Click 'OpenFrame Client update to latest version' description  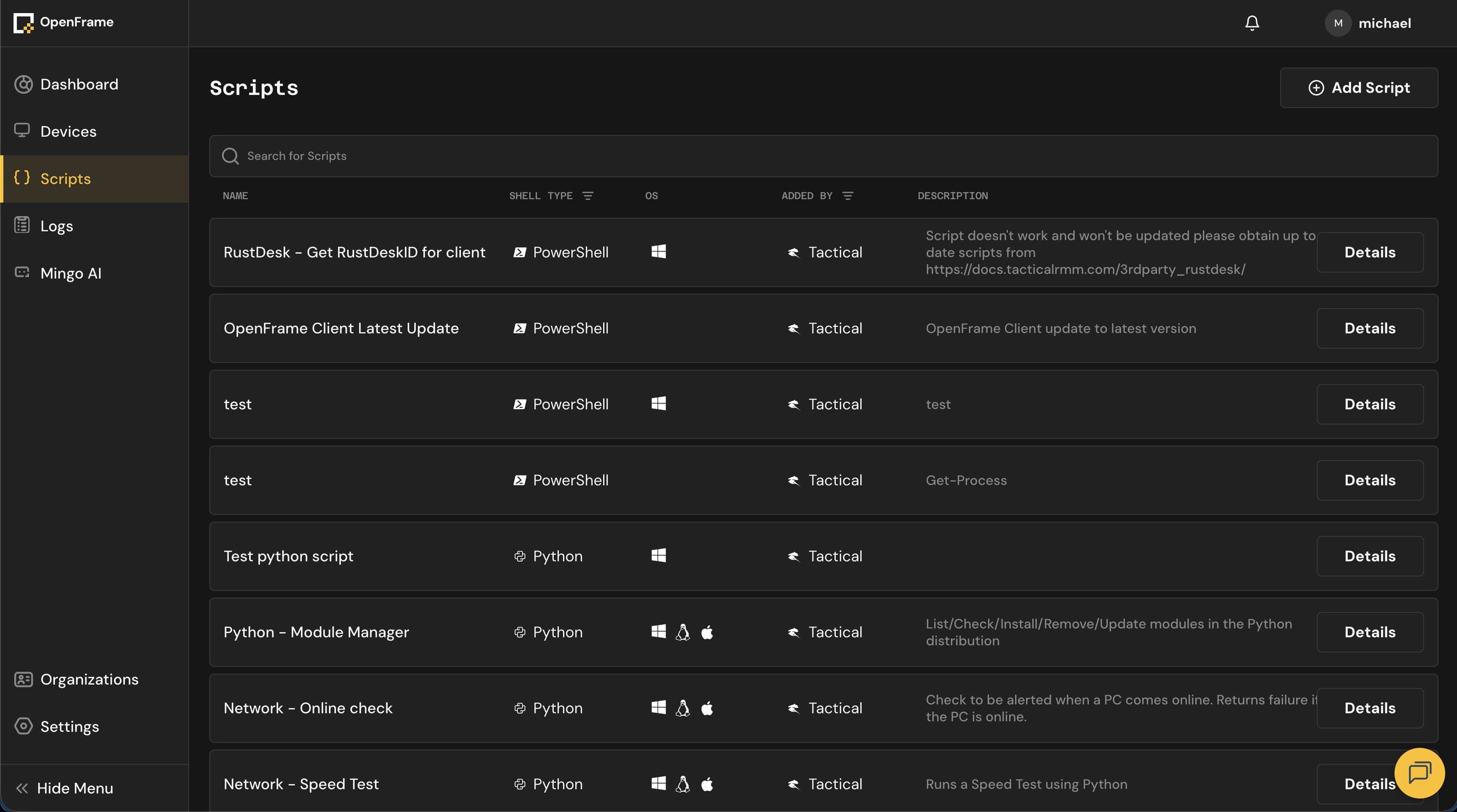[x=1061, y=328]
